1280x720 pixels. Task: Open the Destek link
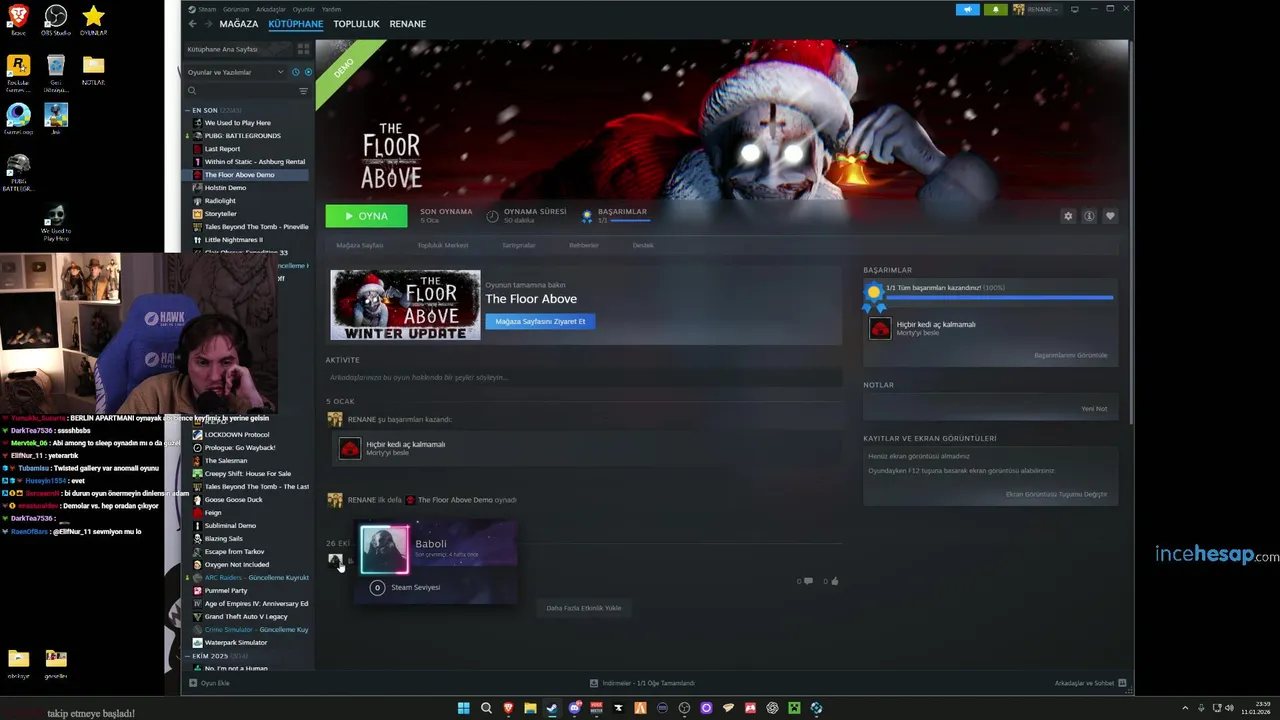(x=643, y=245)
